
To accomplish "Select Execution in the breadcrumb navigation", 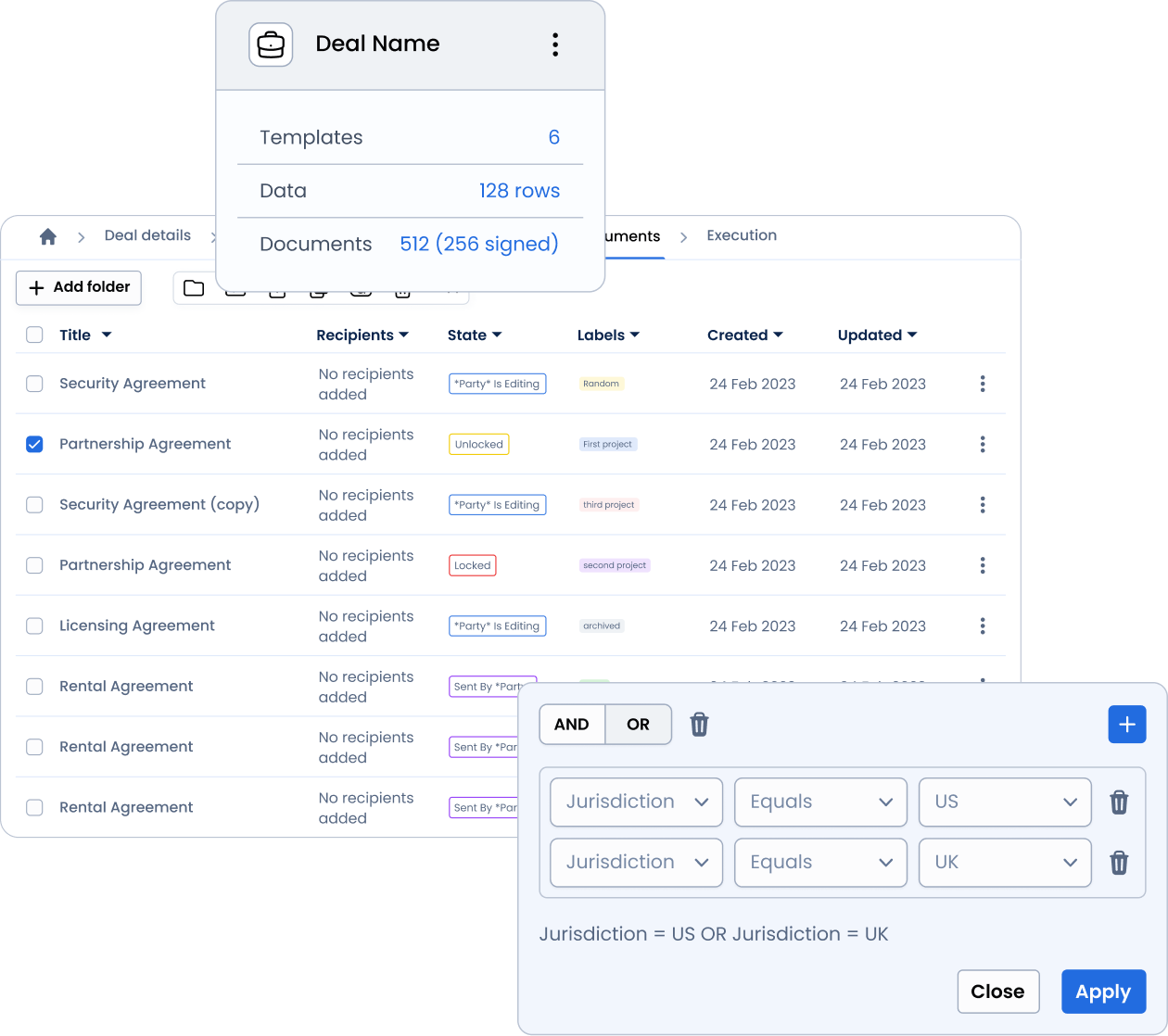I will [x=742, y=235].
